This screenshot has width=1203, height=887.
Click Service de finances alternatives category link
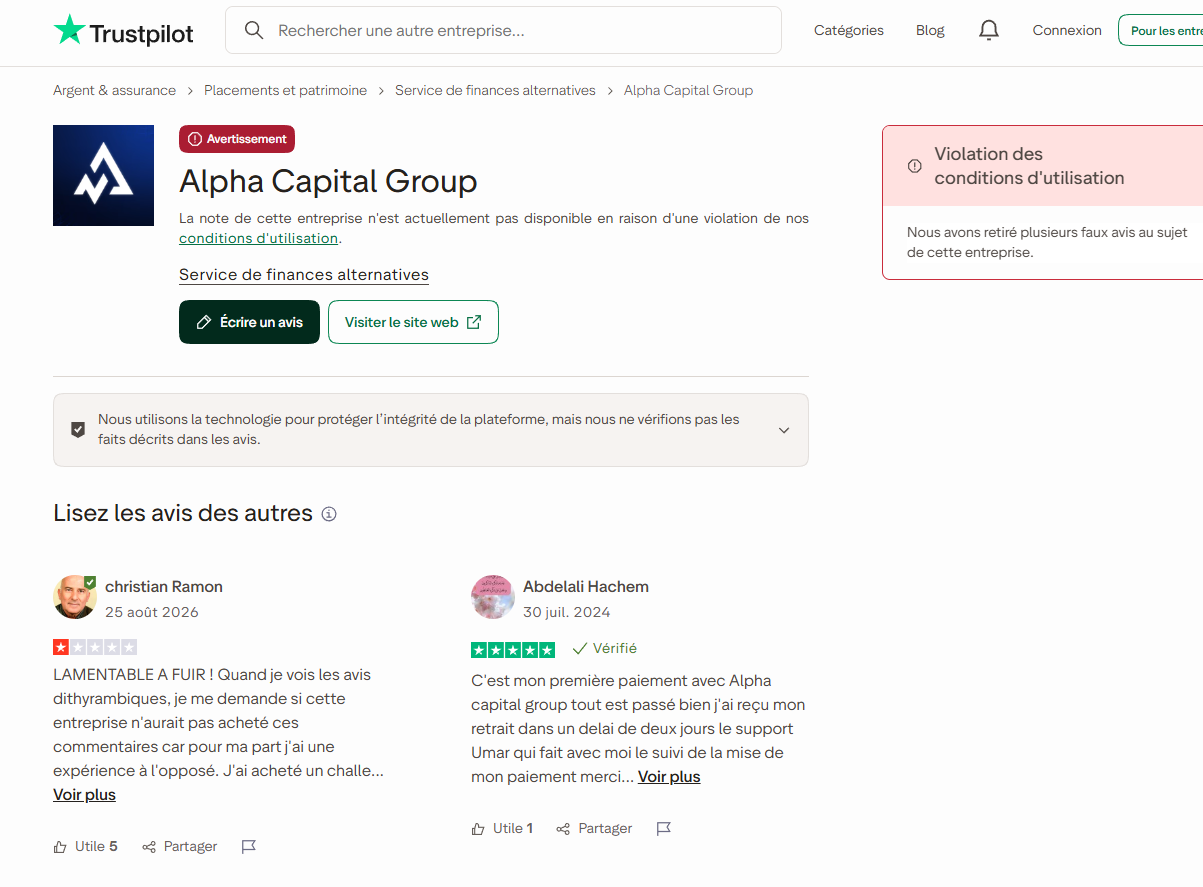(x=304, y=275)
